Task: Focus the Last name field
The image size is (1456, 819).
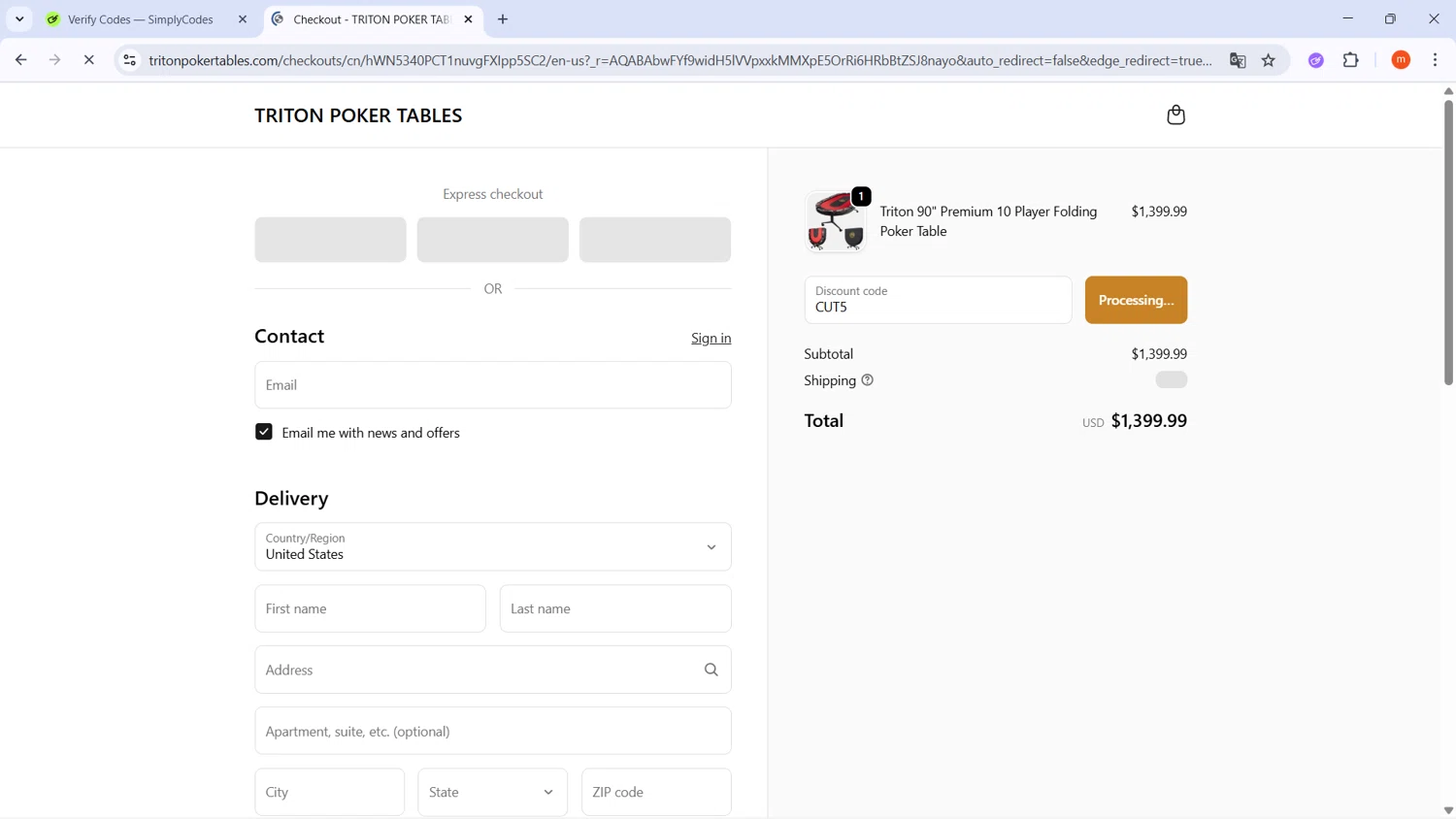Action: click(x=615, y=608)
